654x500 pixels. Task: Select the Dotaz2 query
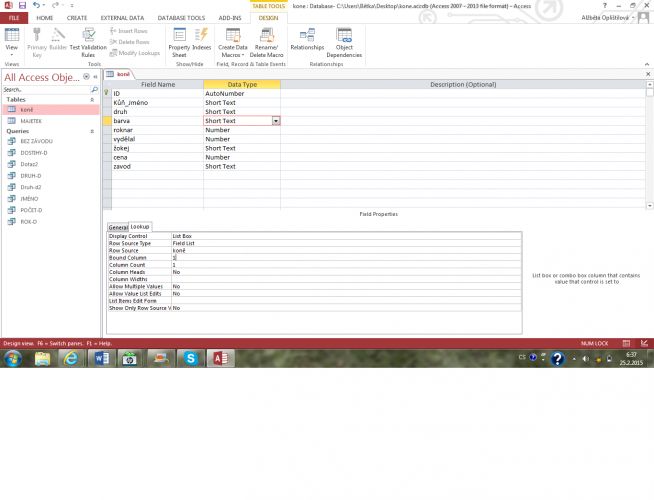[51, 164]
